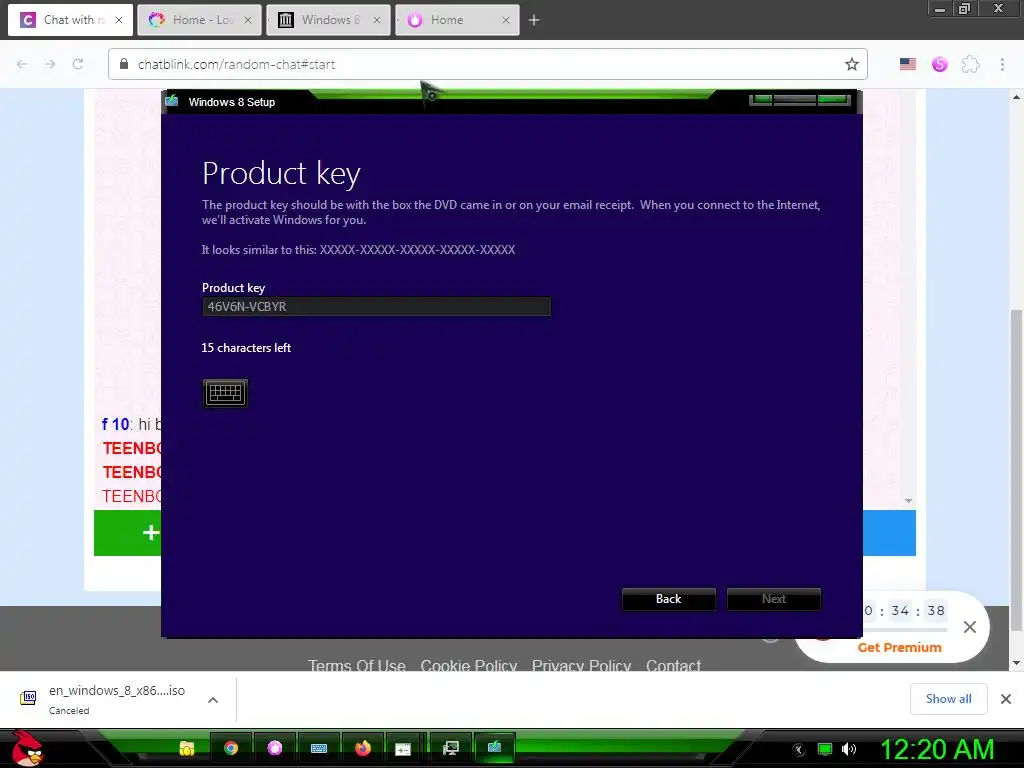1024x768 pixels.
Task: Click Show all downloads
Action: click(948, 699)
